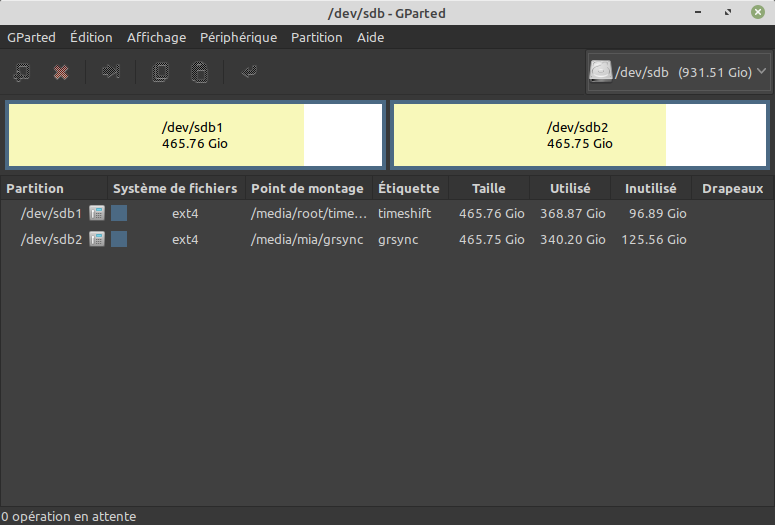775x525 pixels.
Task: Click the grsync label cell
Action: (398, 240)
